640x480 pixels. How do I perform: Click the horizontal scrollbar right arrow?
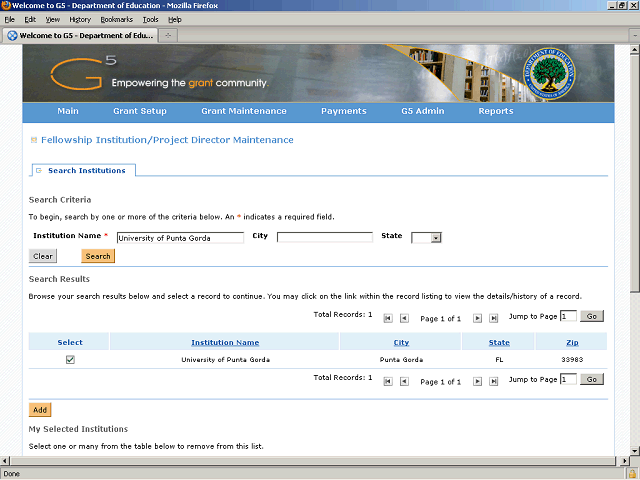624,461
